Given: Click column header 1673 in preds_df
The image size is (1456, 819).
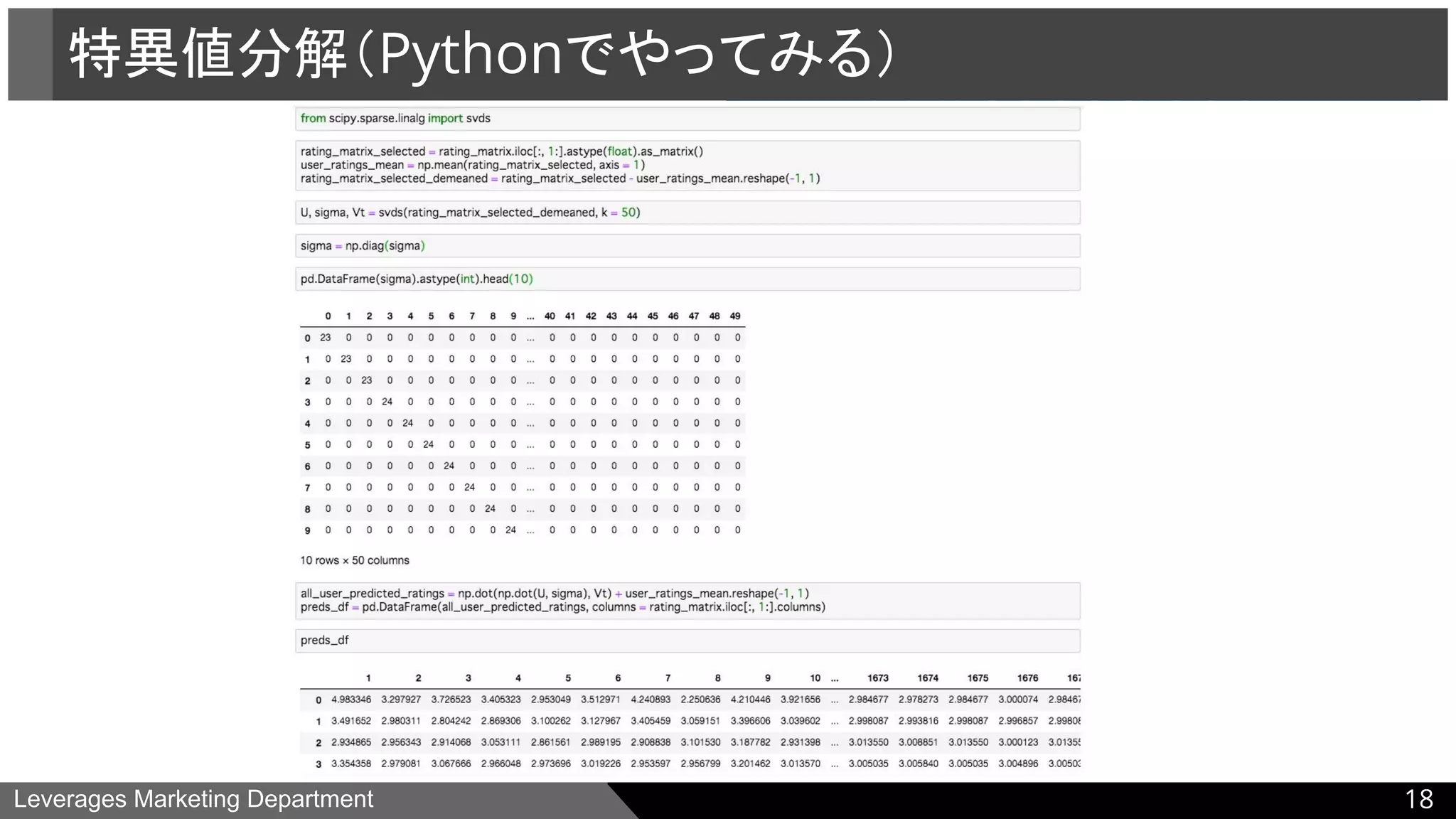Looking at the screenshot, I should (878, 678).
